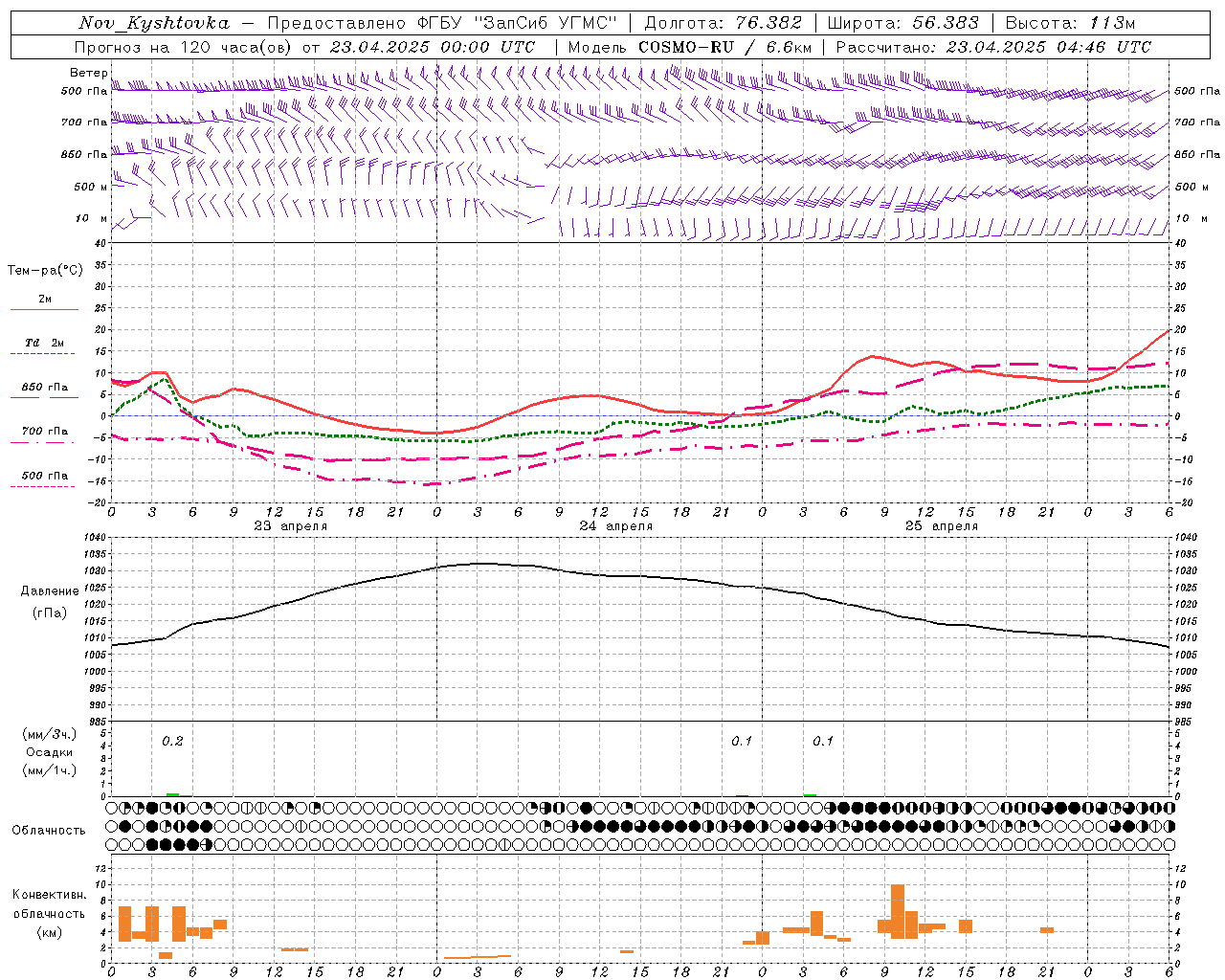Click the 0.2 precipitation amount value
The image size is (1225, 980).
(x=172, y=741)
